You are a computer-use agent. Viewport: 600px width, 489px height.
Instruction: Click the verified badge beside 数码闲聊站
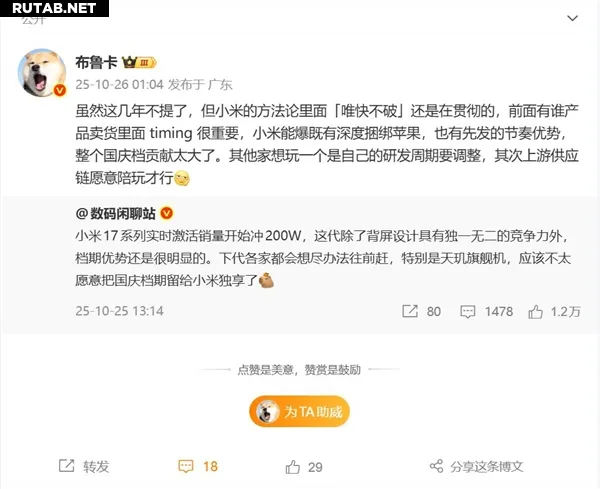pos(167,213)
